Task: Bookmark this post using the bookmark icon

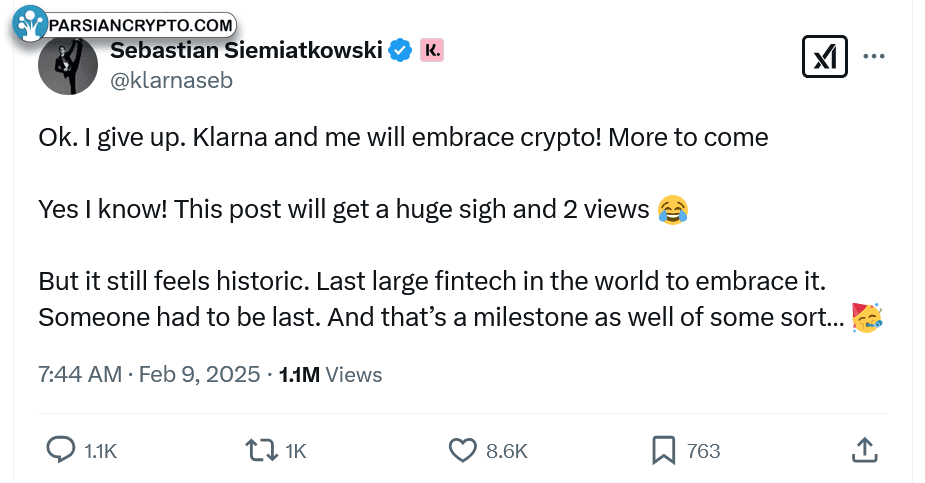Action: (x=663, y=450)
